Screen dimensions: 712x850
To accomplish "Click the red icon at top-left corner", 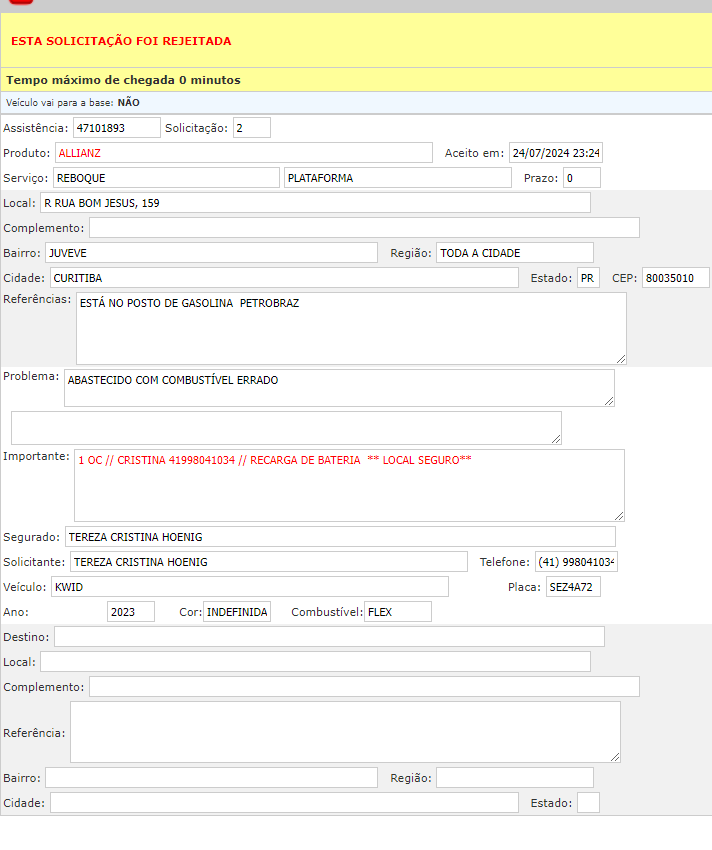I will pyautogui.click(x=21, y=2).
